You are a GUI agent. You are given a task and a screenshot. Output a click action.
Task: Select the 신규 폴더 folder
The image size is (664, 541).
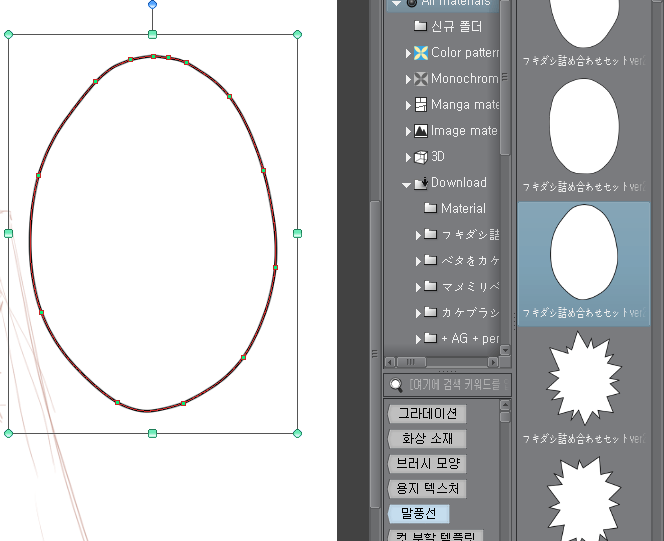click(x=458, y=27)
